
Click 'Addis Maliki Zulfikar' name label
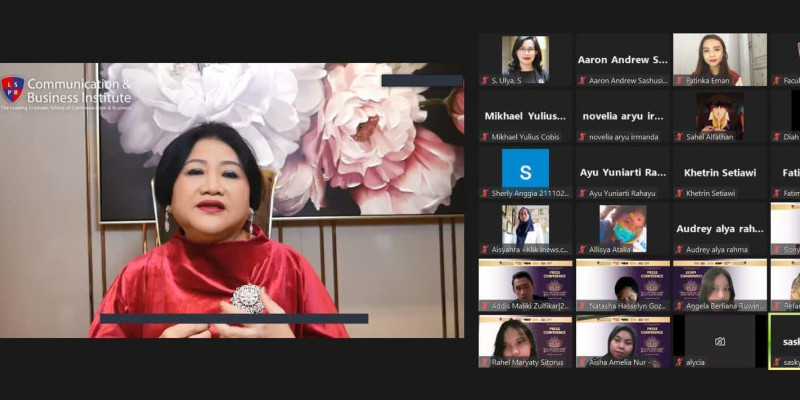[x=531, y=306]
